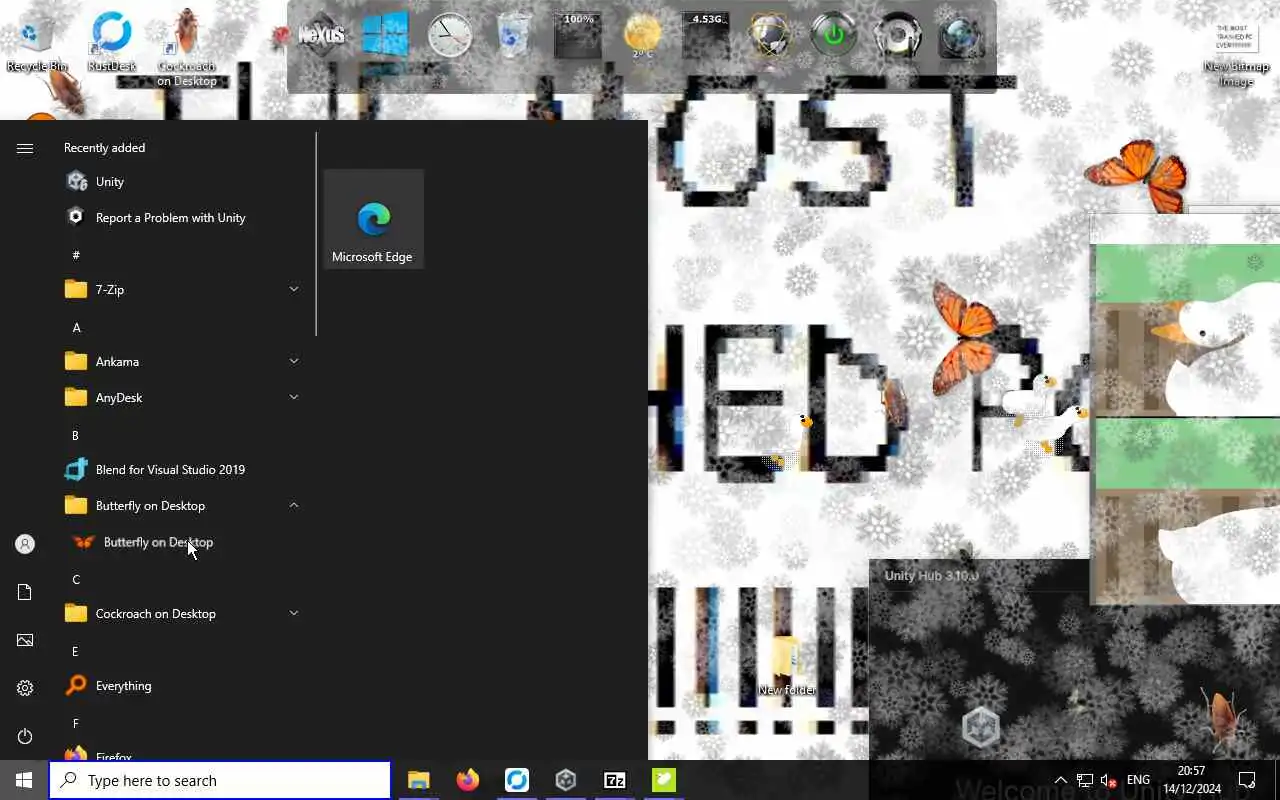Open Firefox from the taskbar
This screenshot has height=800, width=1280.
(x=468, y=780)
